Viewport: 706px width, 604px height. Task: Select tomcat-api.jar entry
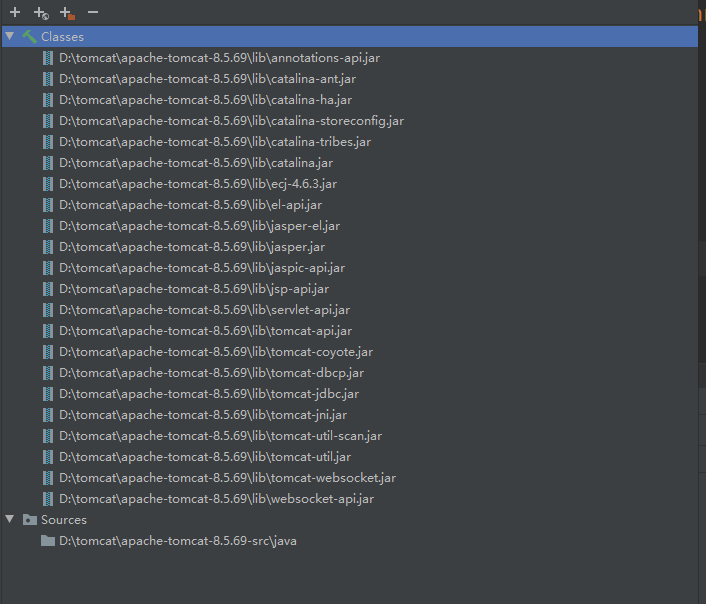(x=205, y=331)
